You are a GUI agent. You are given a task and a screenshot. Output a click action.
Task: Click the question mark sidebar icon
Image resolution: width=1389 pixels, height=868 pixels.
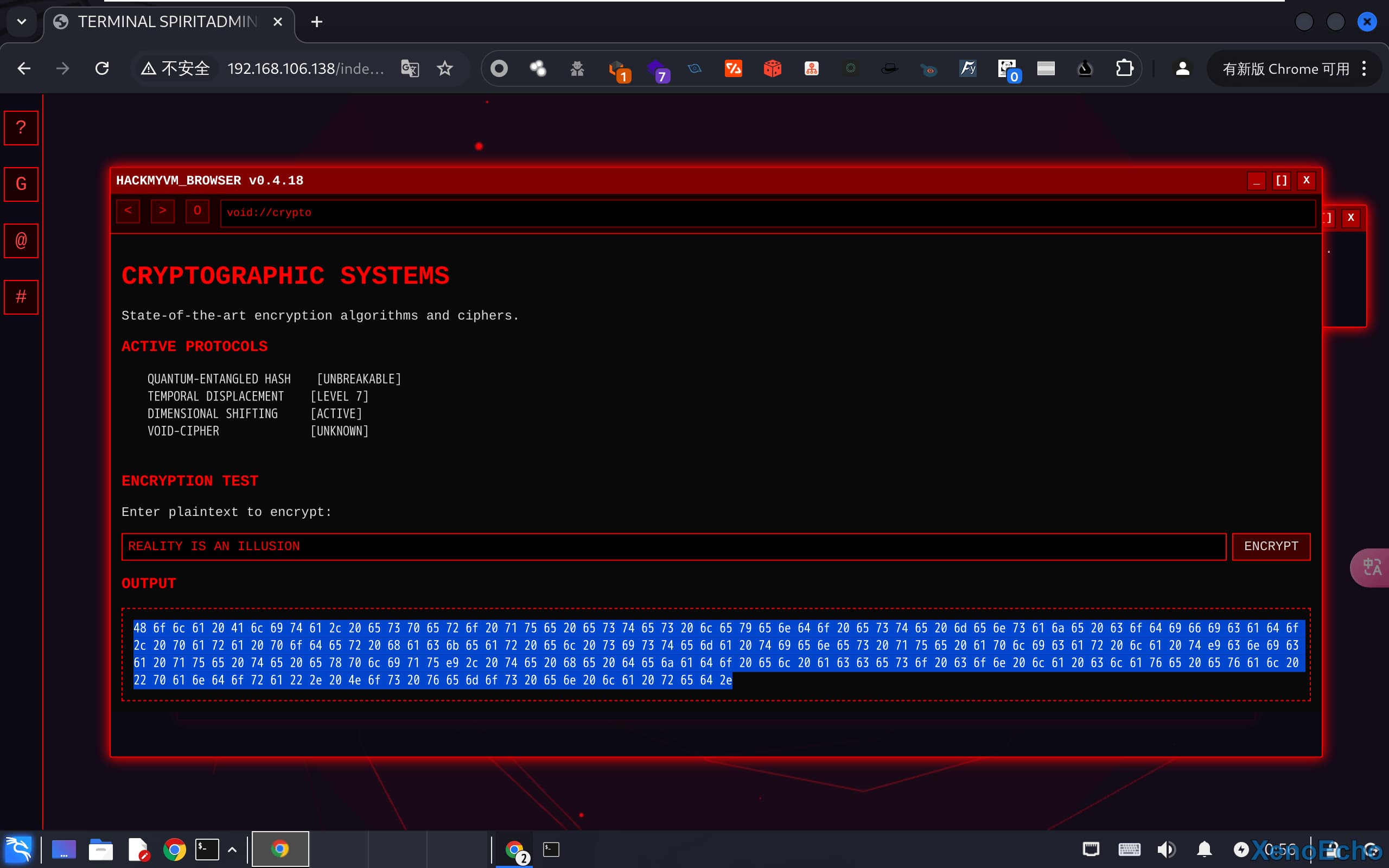click(x=21, y=127)
